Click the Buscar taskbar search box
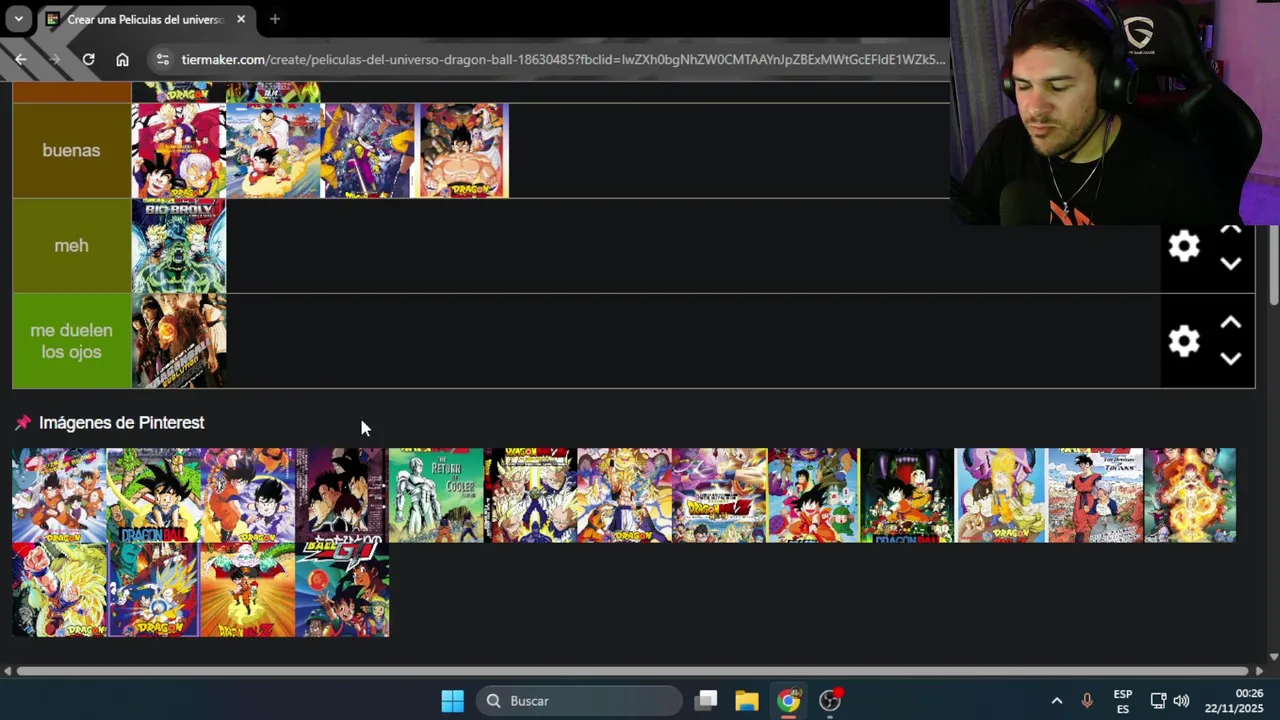The height and width of the screenshot is (720, 1280). [580, 701]
